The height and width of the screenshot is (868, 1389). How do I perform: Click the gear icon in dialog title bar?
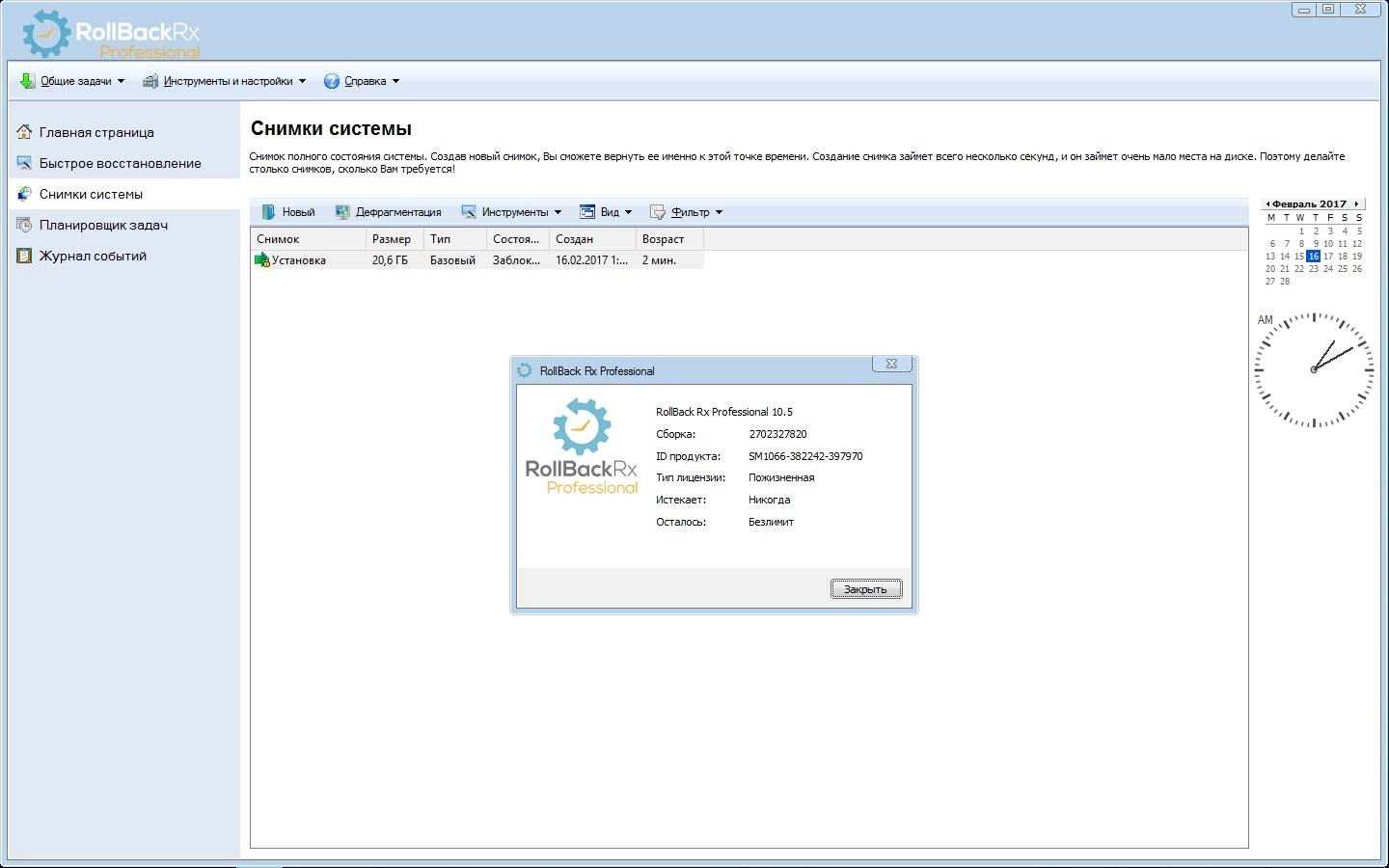coord(525,370)
